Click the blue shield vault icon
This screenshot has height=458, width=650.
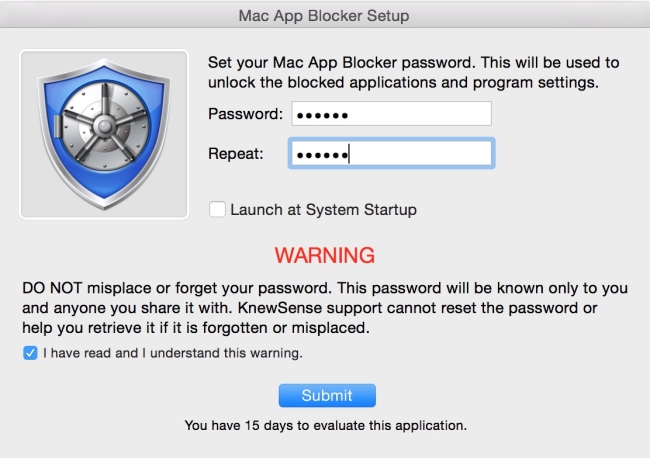point(104,134)
